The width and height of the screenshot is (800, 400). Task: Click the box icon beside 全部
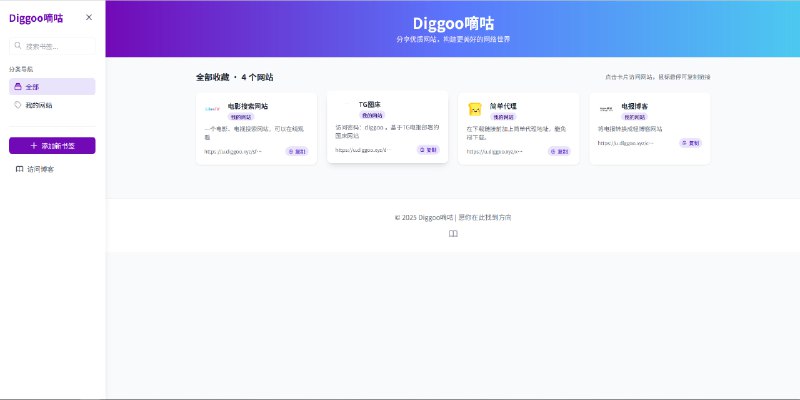[x=18, y=87]
